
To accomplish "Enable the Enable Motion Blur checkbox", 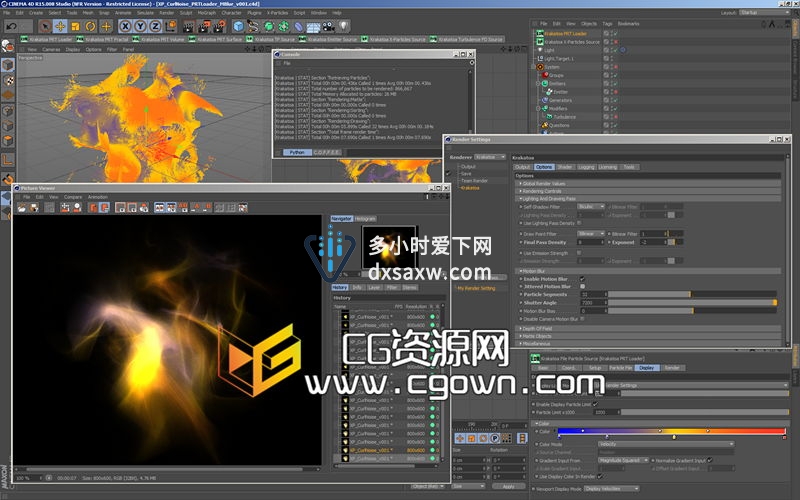I will 582,279.
